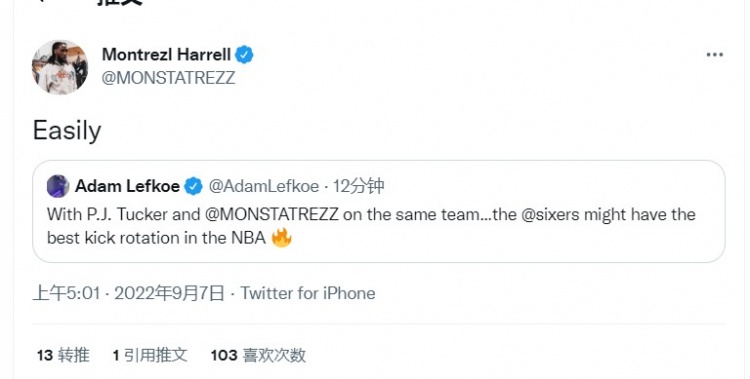Open Montrezl Harrell's profile avatar
Screen dimensions: 750x379
60,67
